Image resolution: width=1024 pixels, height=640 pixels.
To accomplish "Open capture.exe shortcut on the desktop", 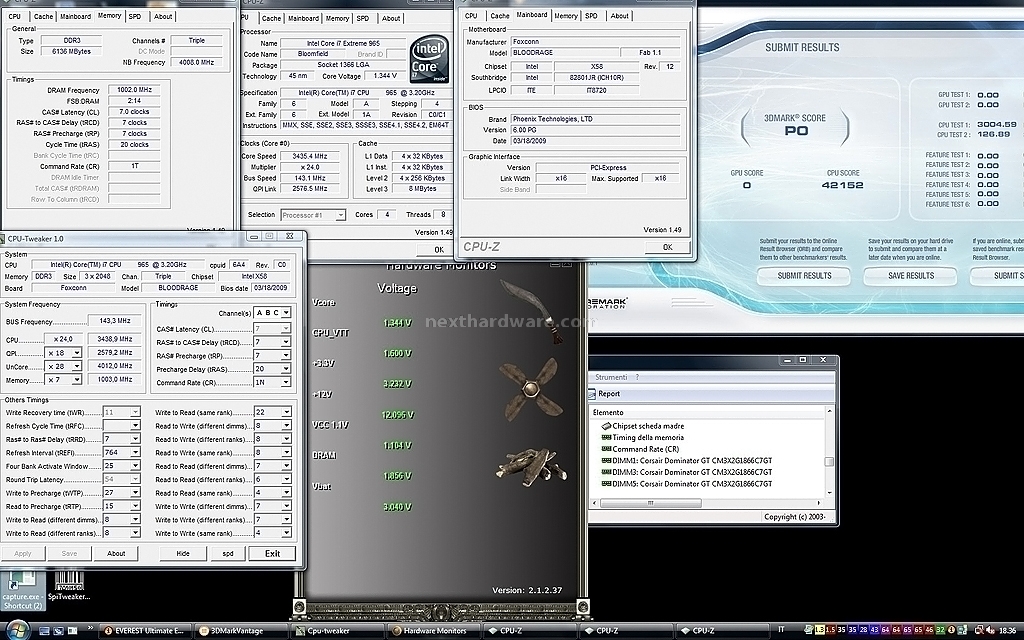I will click(23, 590).
